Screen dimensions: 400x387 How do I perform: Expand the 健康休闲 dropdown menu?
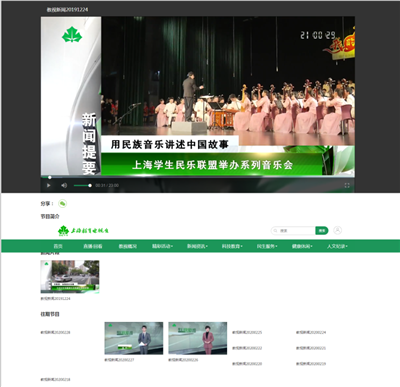pyautogui.click(x=302, y=246)
